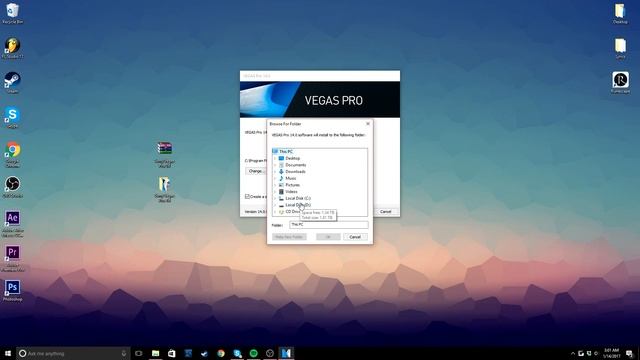Click the 'Ask me anything' search box
The image size is (640, 360).
(73, 353)
